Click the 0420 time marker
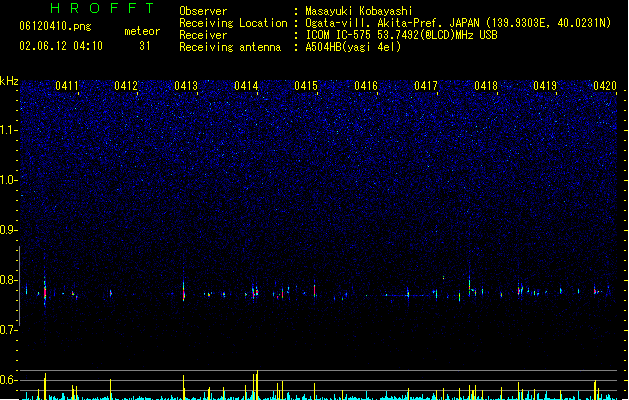Viewport: 629px width, 400px height. (605, 86)
